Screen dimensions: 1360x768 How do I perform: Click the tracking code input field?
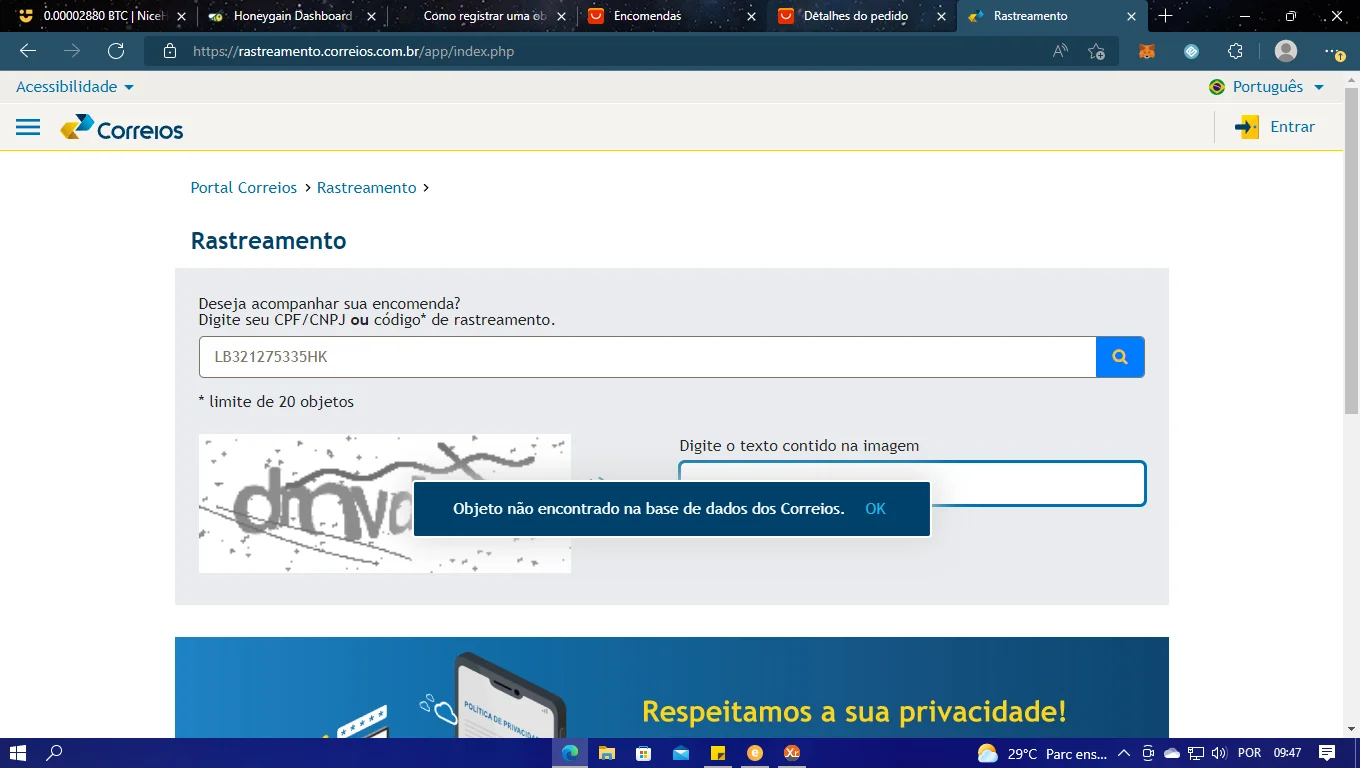[648, 357]
